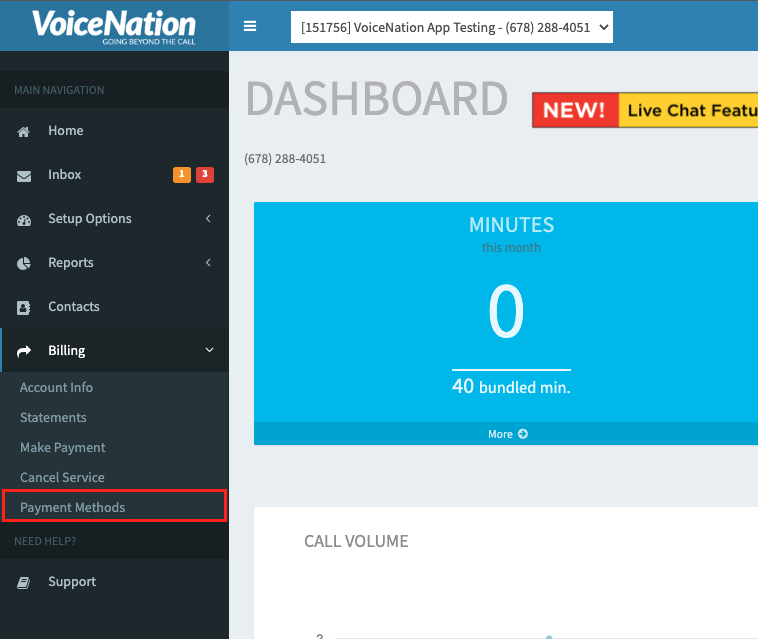Toggle the hamburger sidebar menu icon
The height and width of the screenshot is (639, 758).
point(250,26)
